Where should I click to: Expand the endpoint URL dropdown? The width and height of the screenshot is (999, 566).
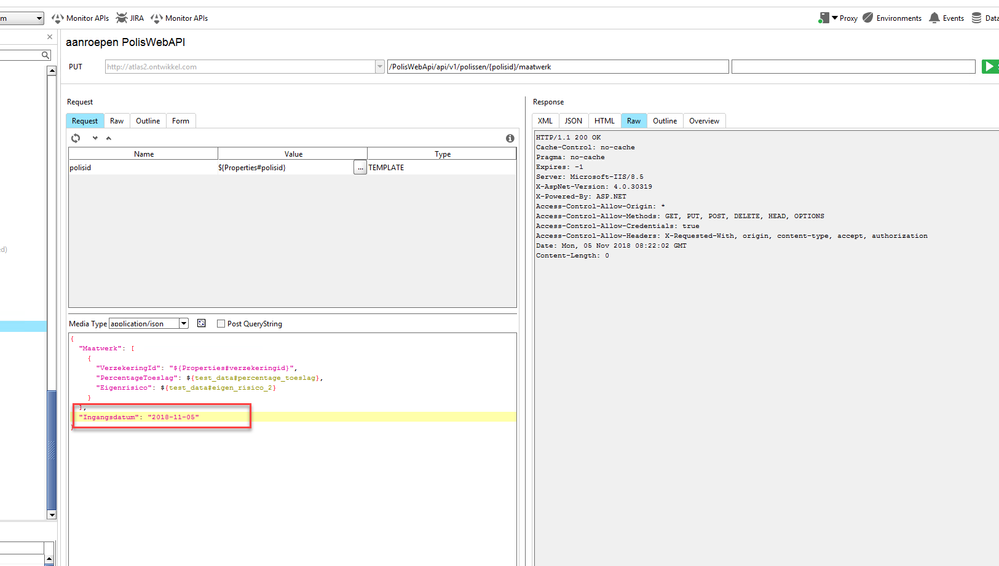click(380, 67)
